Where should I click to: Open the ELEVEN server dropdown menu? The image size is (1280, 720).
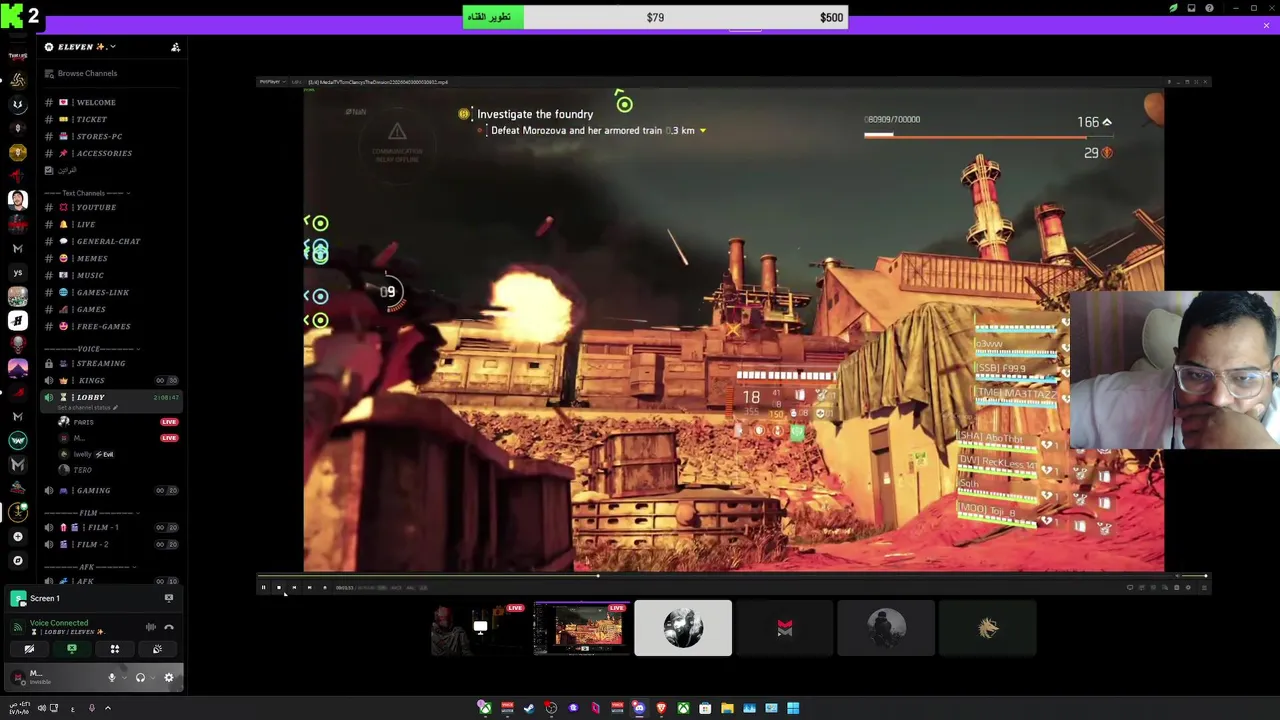[x=86, y=47]
